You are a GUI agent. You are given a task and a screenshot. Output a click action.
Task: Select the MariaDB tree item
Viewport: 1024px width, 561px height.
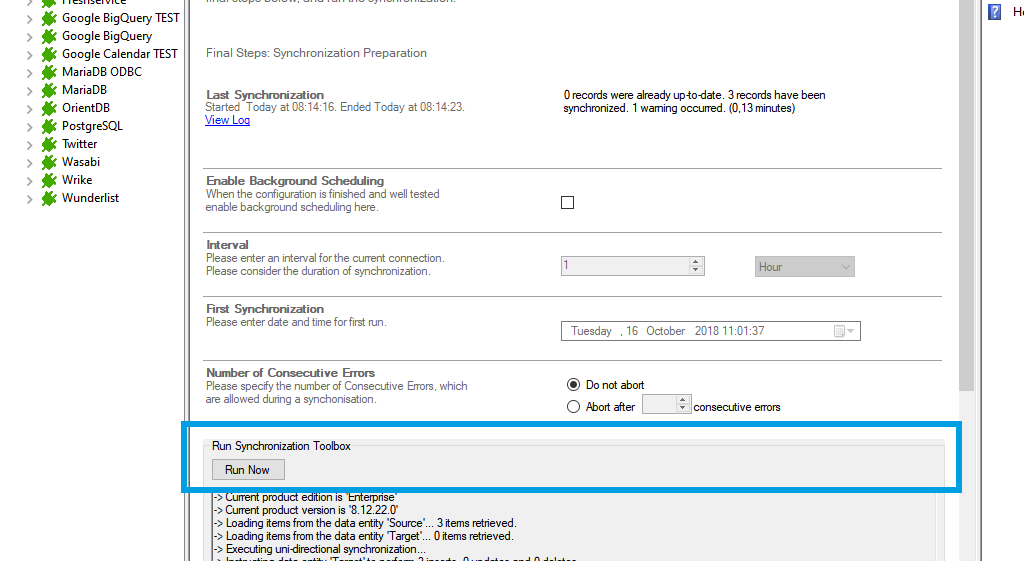(84, 90)
